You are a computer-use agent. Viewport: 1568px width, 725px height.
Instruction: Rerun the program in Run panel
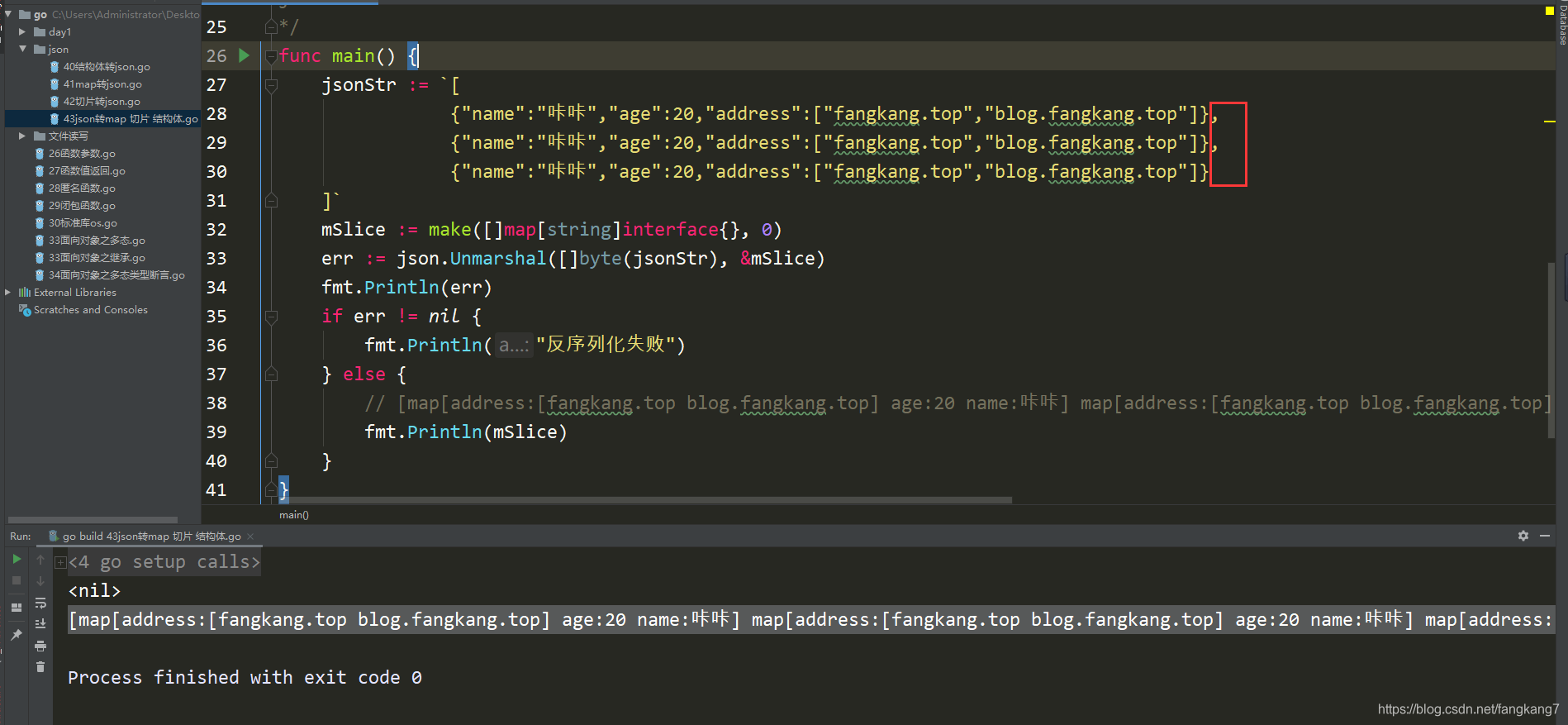[17, 560]
